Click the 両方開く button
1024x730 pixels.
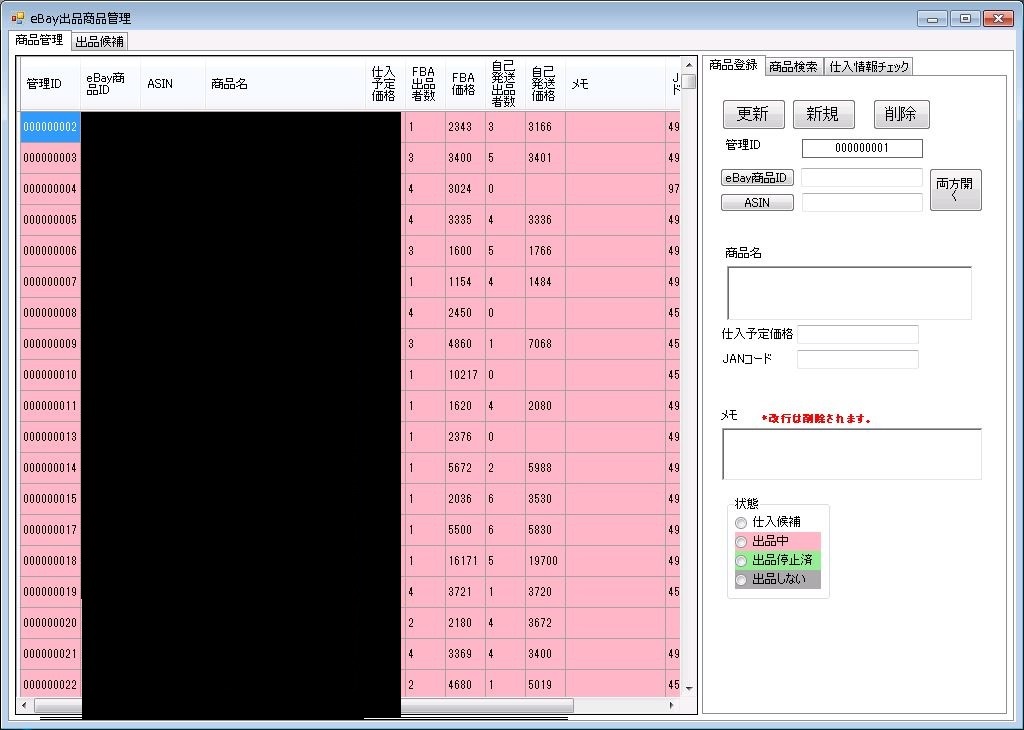point(955,189)
